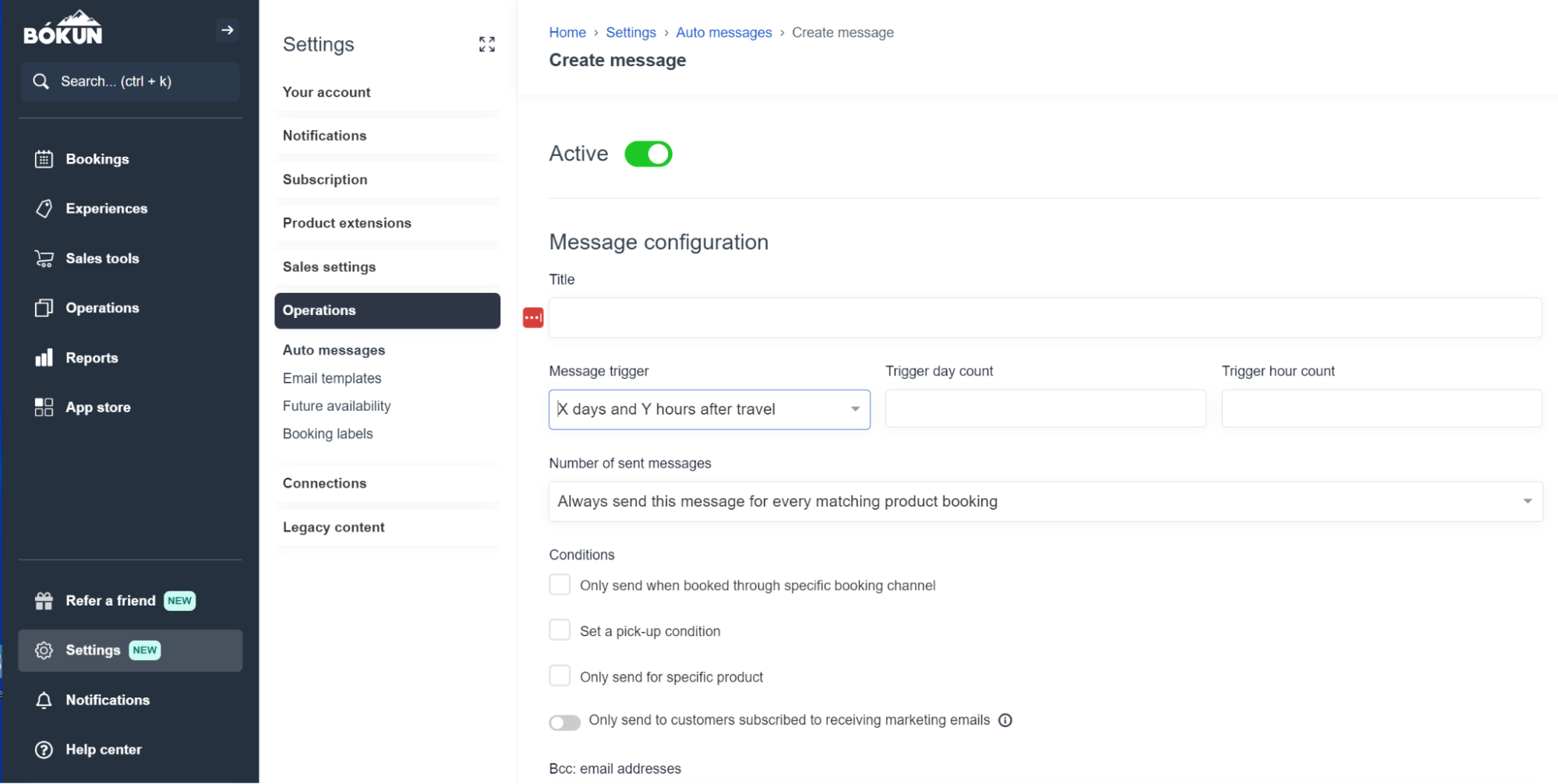The height and width of the screenshot is (784, 1558).
Task: Collapse the sidebar using the arrow icon
Action: click(x=227, y=30)
